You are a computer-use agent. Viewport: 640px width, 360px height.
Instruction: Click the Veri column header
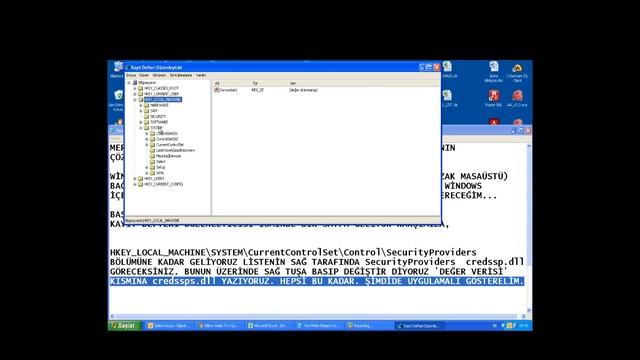point(363,83)
